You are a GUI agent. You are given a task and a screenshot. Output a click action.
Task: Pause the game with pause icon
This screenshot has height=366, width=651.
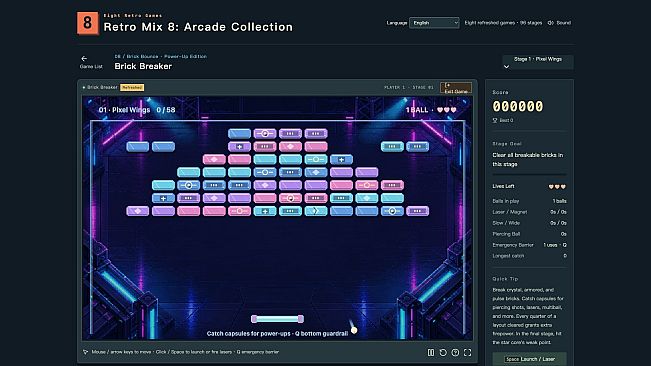431,352
